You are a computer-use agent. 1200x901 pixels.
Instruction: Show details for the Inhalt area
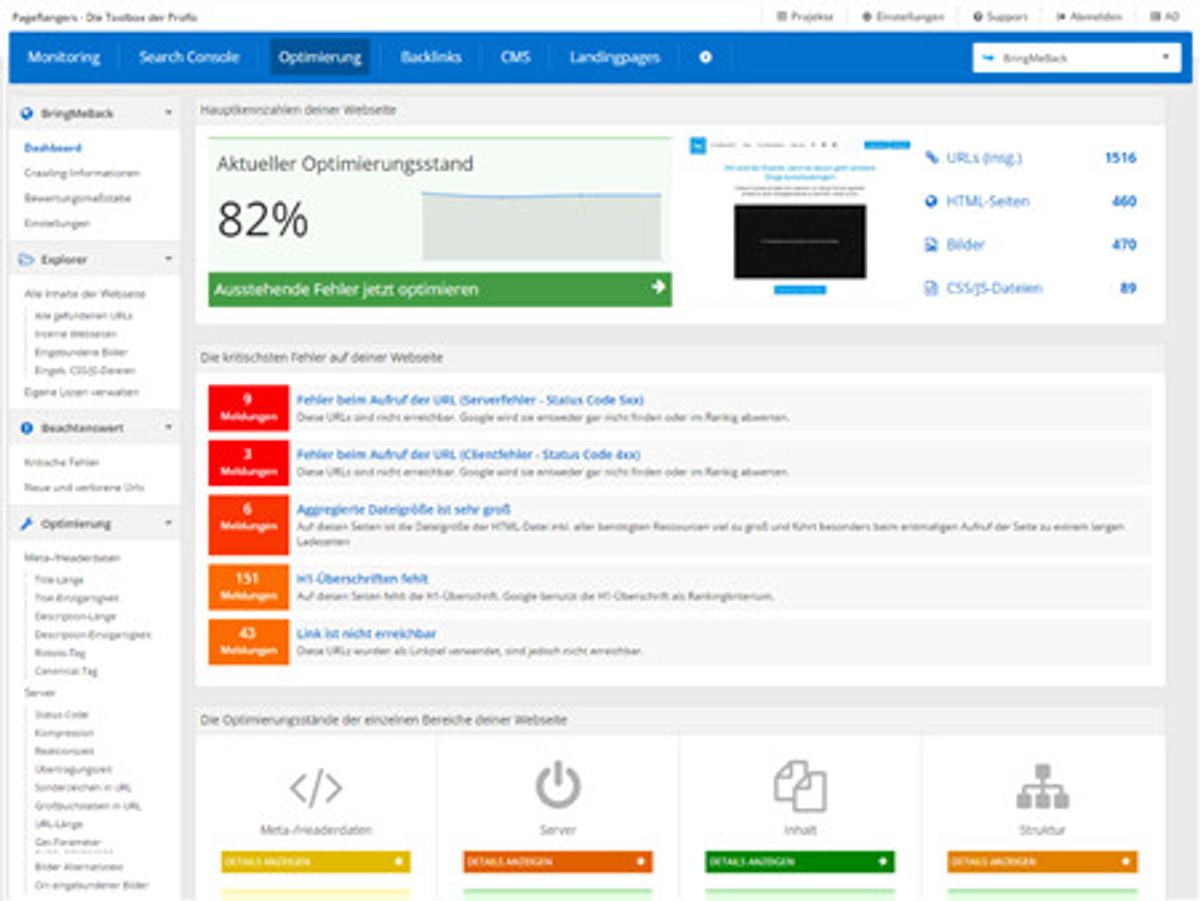[800, 861]
